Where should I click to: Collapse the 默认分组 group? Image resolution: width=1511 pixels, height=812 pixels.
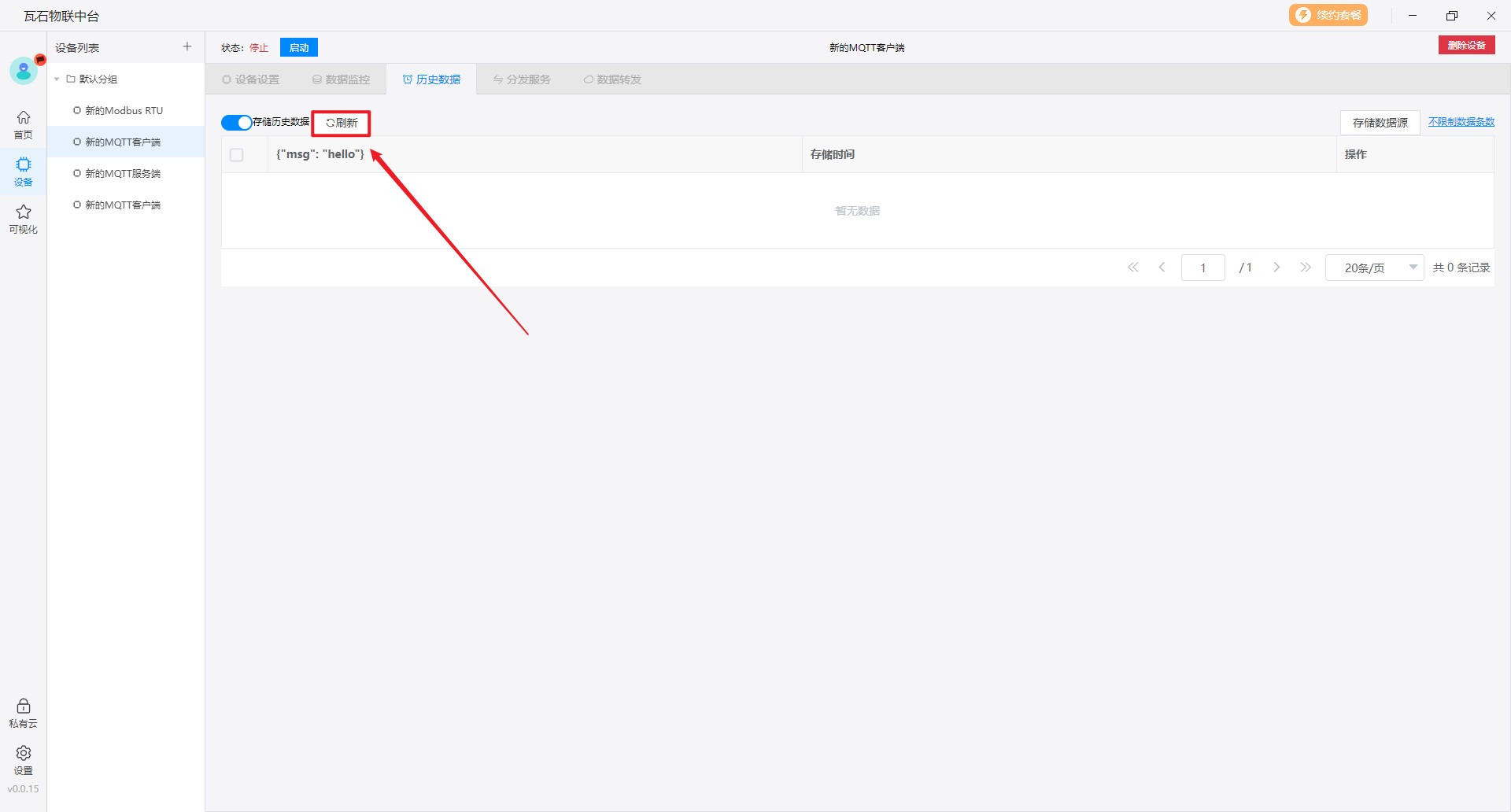[57, 79]
